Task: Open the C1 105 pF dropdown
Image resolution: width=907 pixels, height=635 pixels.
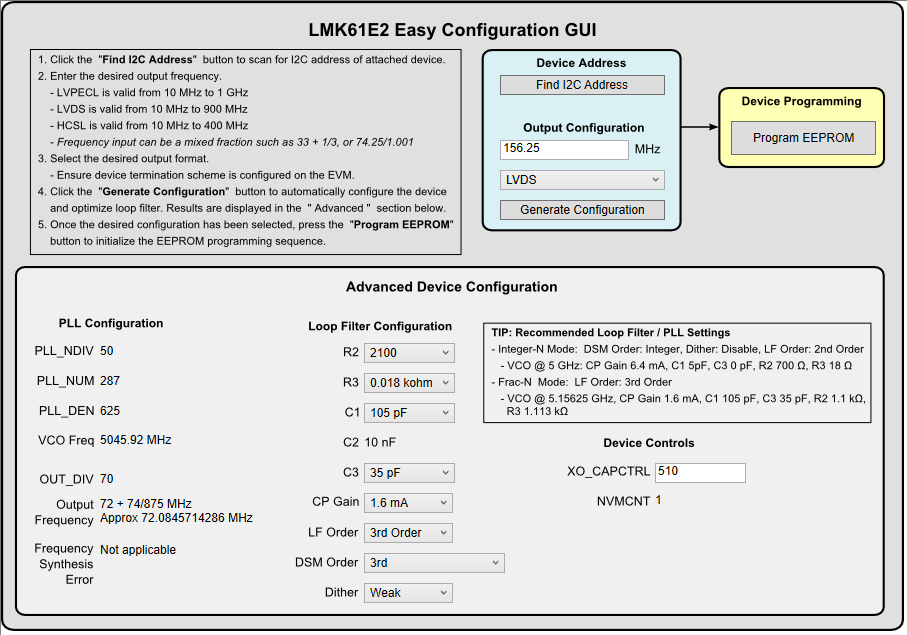Action: [409, 413]
